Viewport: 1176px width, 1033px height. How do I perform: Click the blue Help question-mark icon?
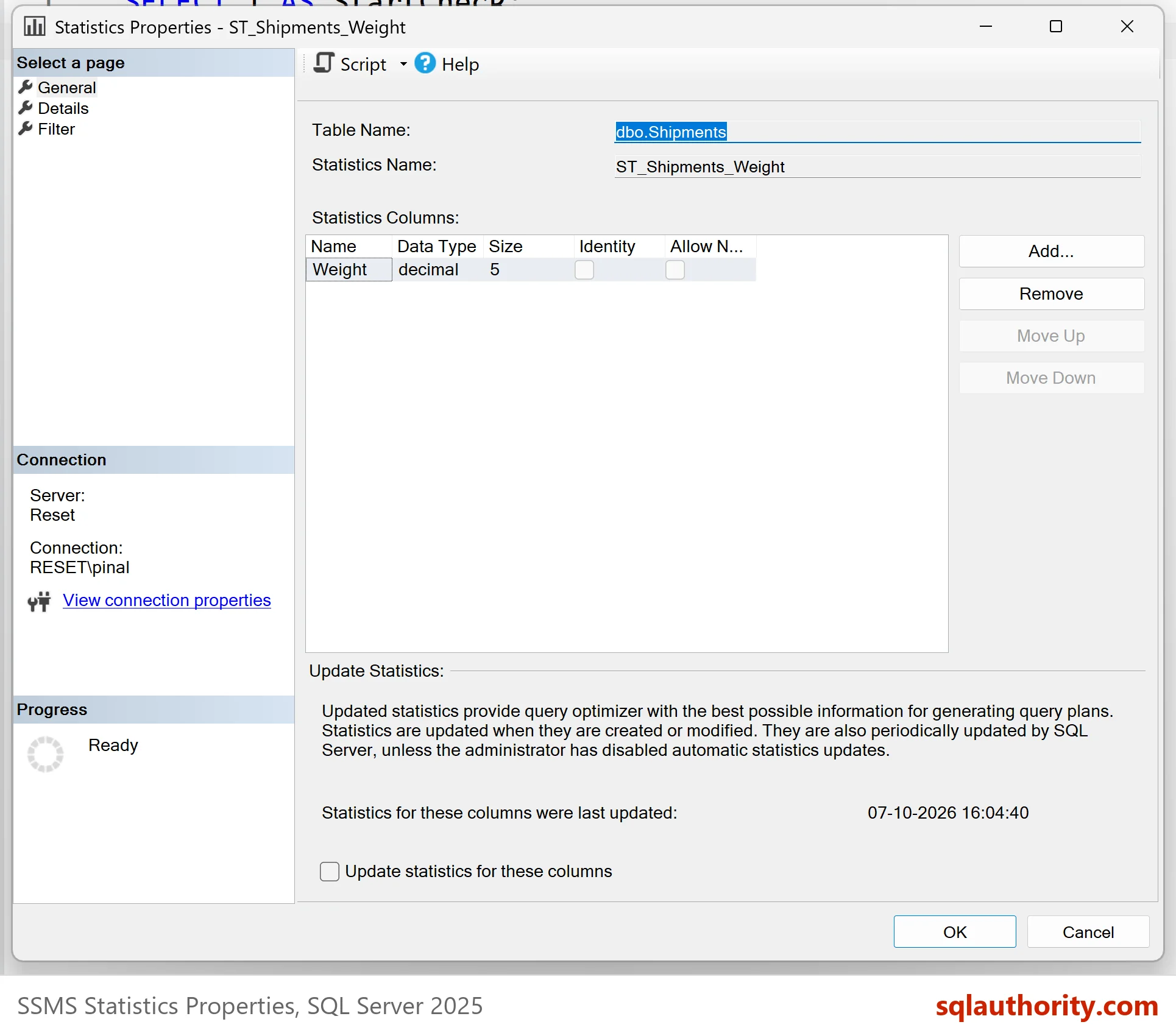(425, 63)
